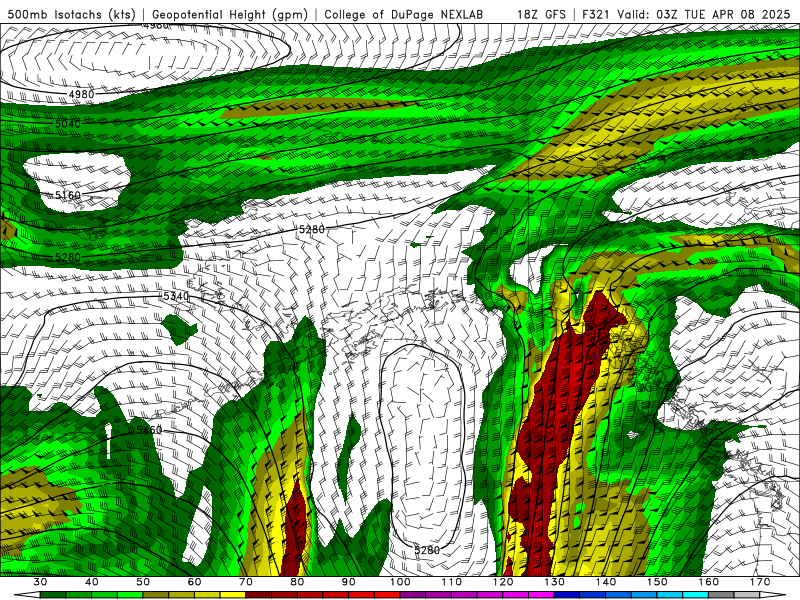
Task: Click the 170 knot colorbar label
Action: (760, 582)
